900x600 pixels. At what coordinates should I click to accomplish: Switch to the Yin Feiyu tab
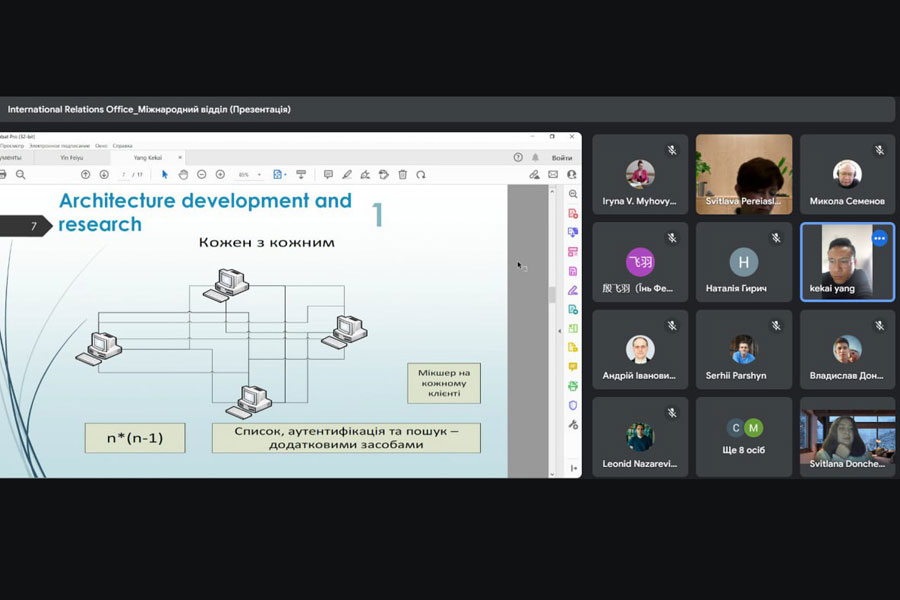[x=72, y=157]
